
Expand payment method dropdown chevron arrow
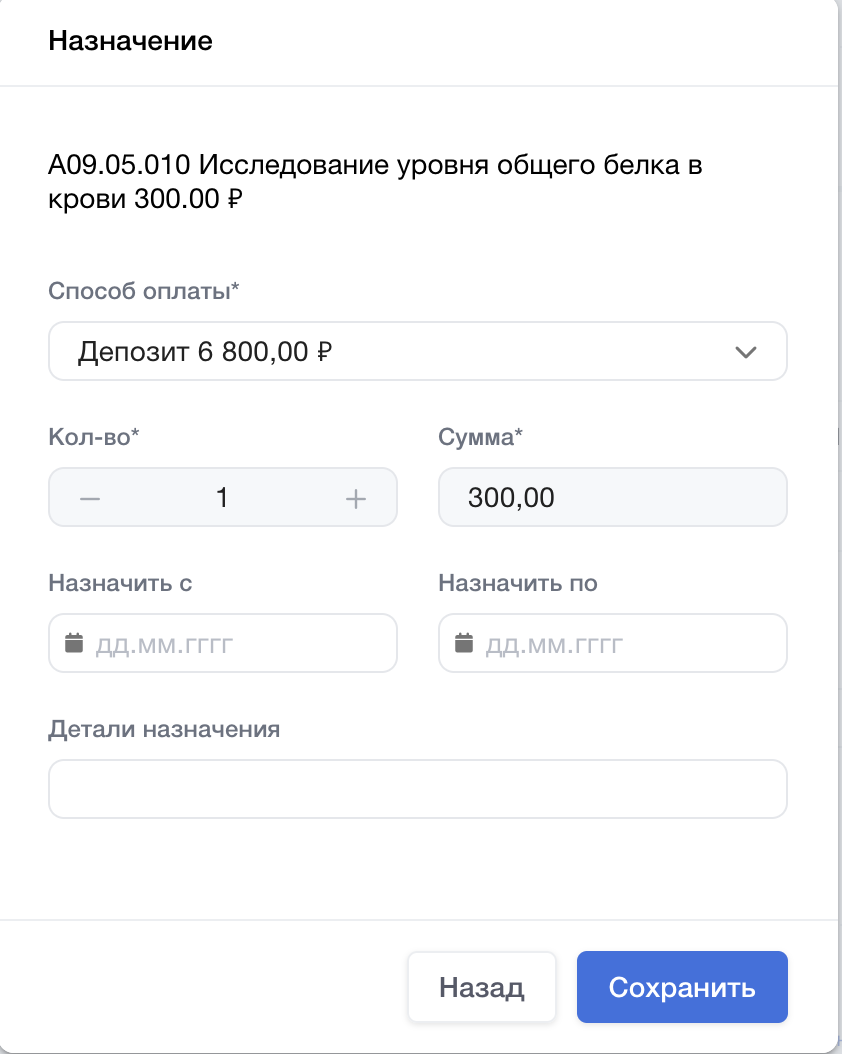click(x=745, y=352)
